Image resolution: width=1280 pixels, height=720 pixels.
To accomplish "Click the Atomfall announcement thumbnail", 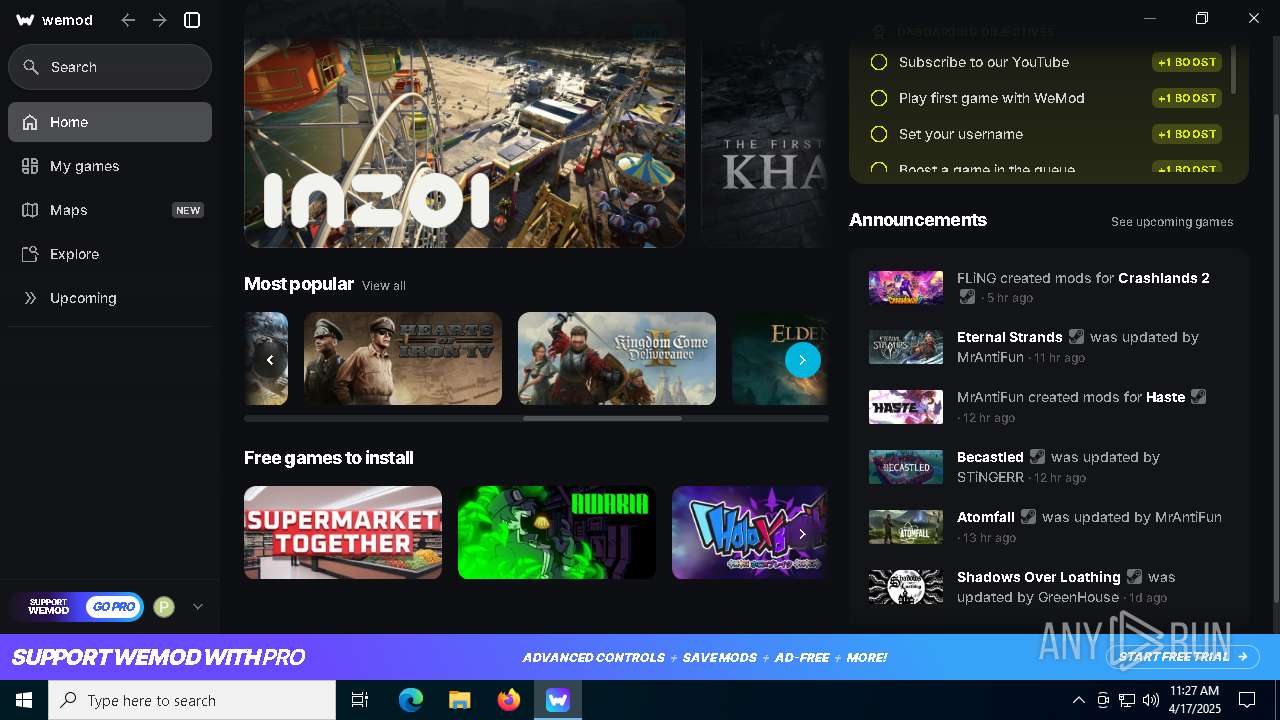I will (906, 527).
